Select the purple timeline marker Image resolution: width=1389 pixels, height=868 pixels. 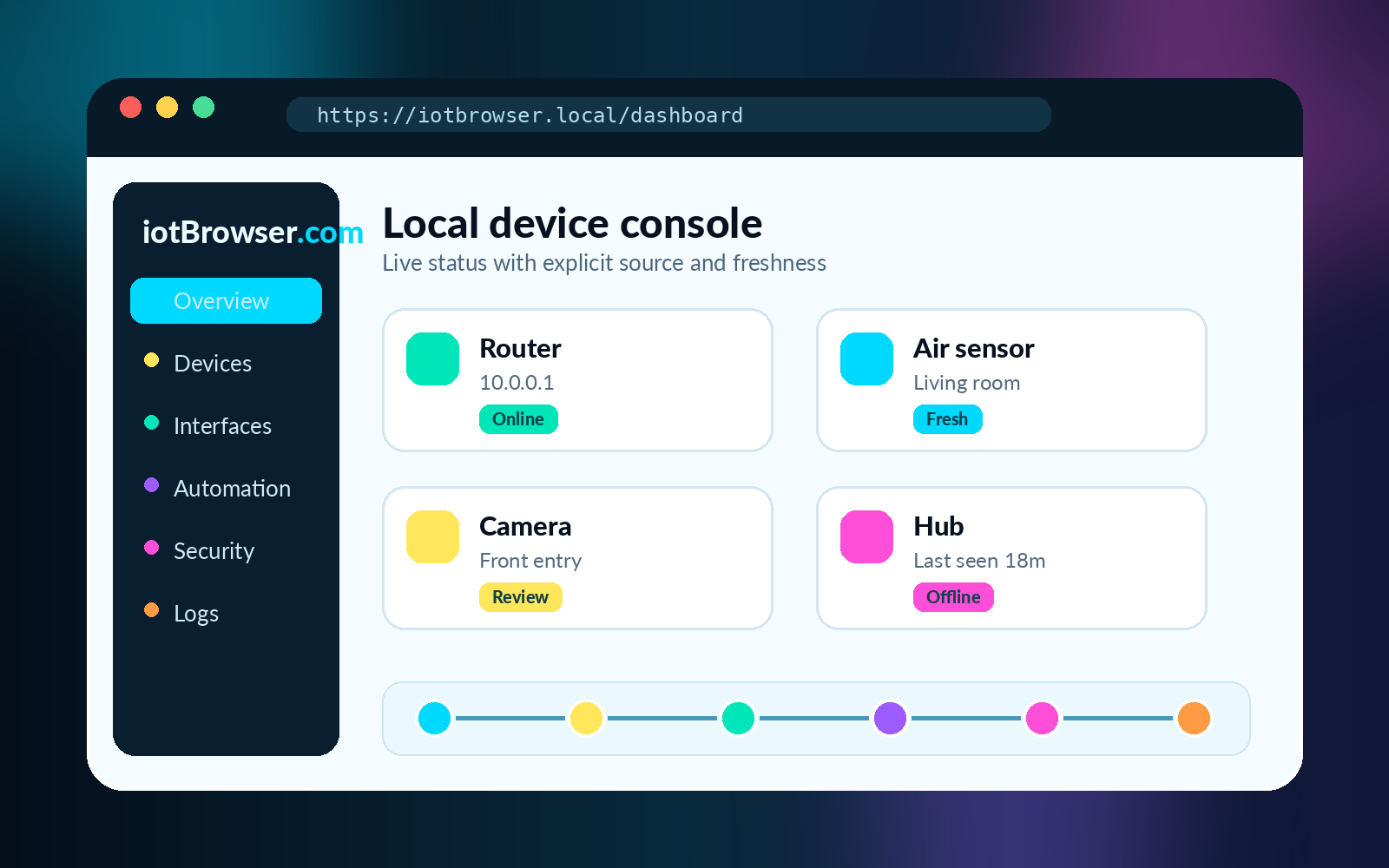[x=890, y=718]
